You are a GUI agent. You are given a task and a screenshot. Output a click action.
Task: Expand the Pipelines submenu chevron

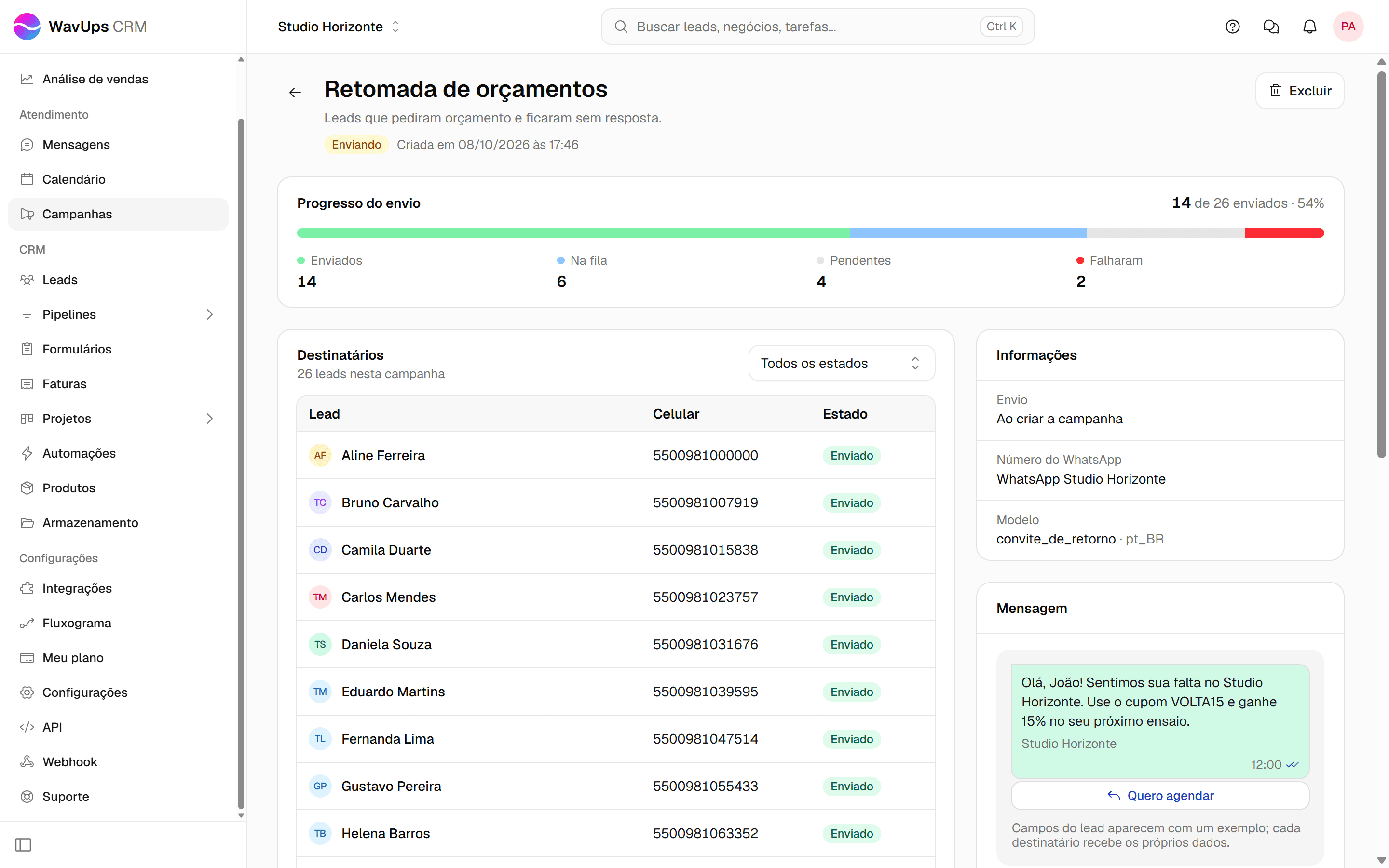209,314
